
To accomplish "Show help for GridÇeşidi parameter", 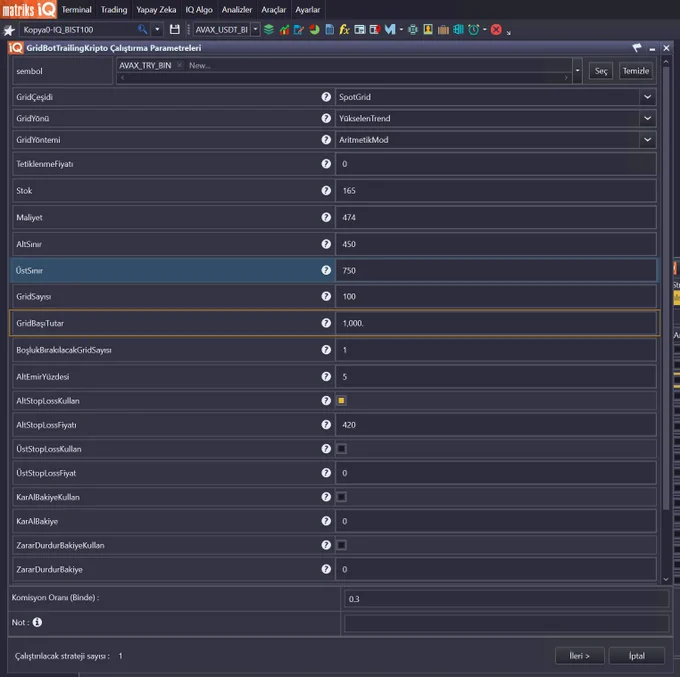I will point(326,97).
